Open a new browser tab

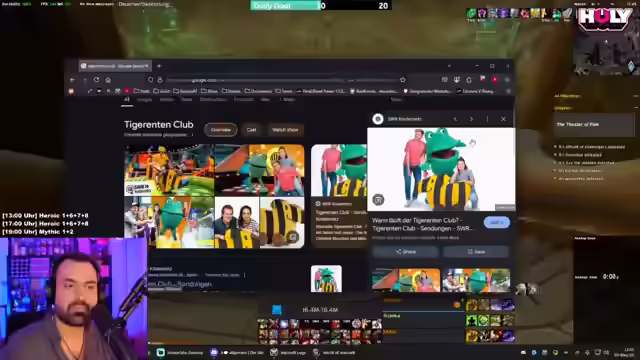[x=159, y=66]
